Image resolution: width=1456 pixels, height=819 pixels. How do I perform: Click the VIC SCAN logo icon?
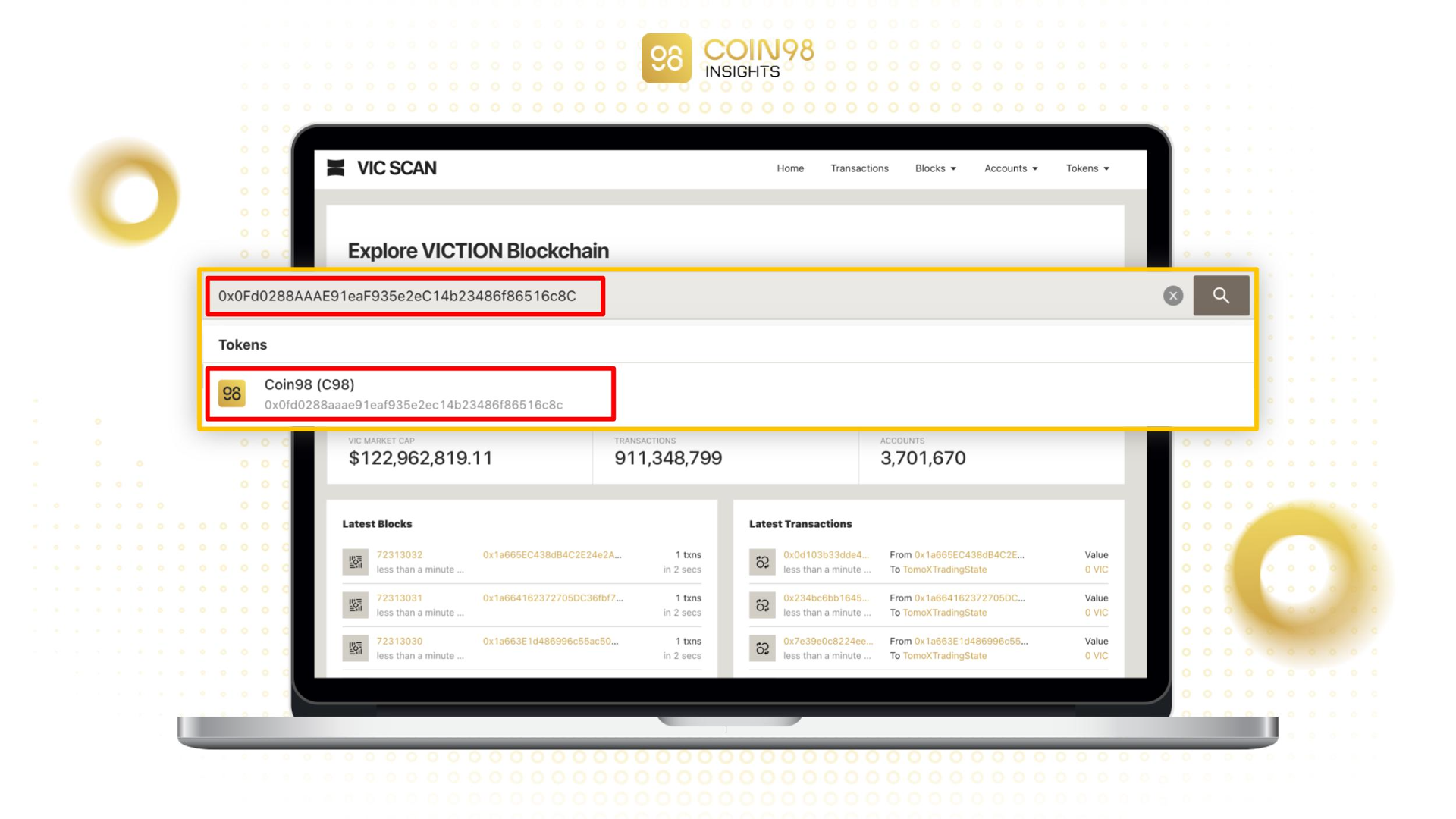335,168
